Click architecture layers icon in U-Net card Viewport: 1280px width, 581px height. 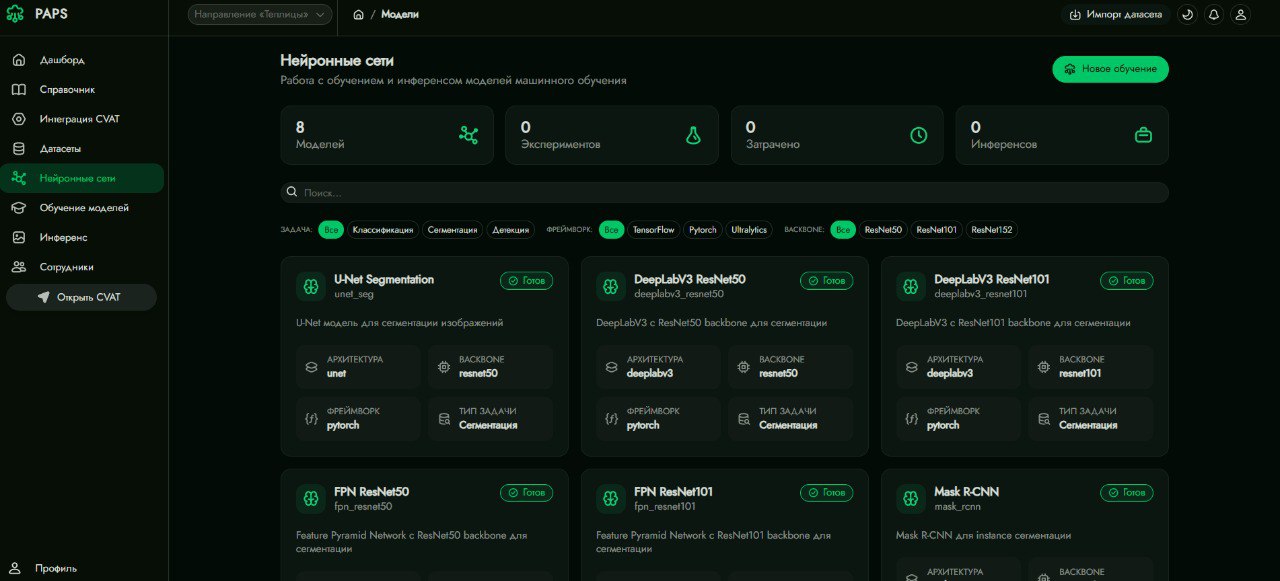click(311, 367)
